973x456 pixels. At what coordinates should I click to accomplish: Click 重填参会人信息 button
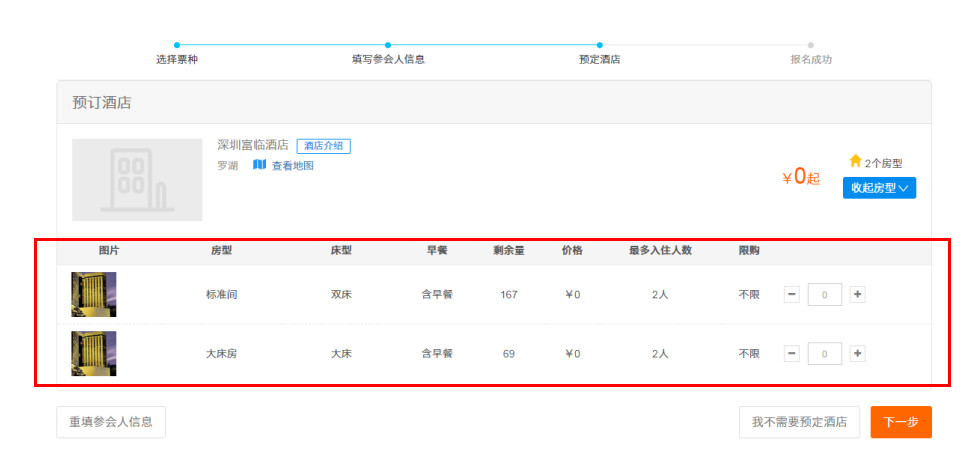[111, 422]
